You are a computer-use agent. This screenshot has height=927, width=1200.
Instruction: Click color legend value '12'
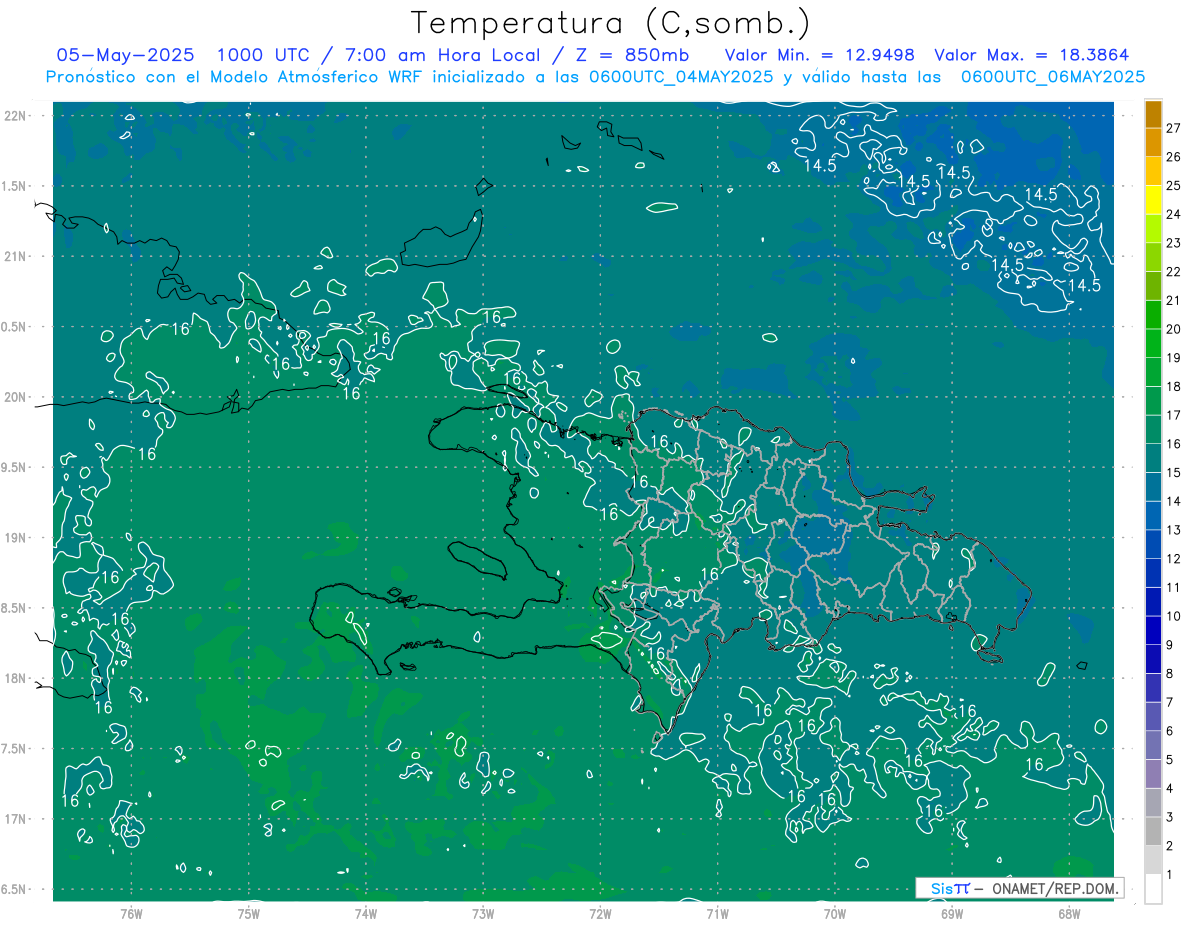click(1174, 559)
